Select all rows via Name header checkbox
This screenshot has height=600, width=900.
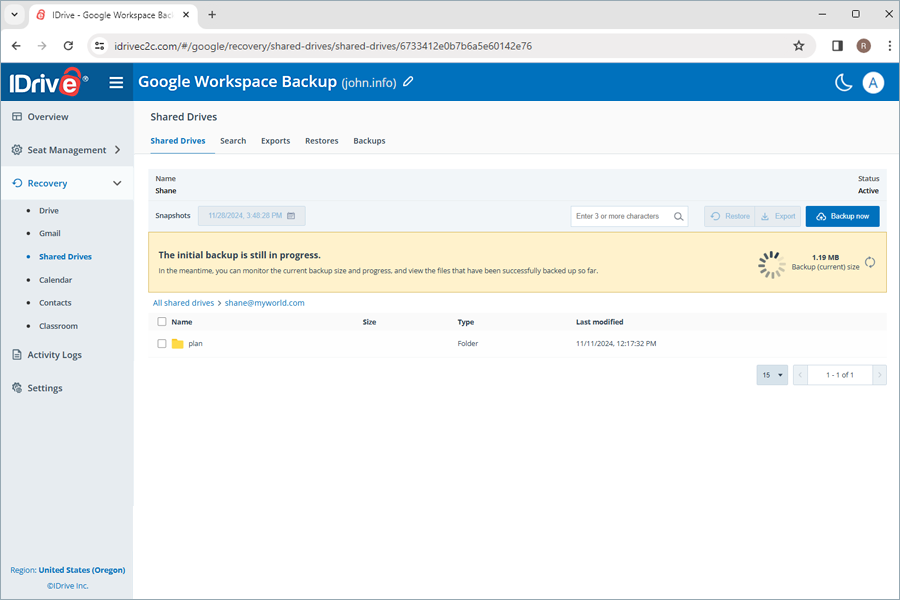coord(161,321)
